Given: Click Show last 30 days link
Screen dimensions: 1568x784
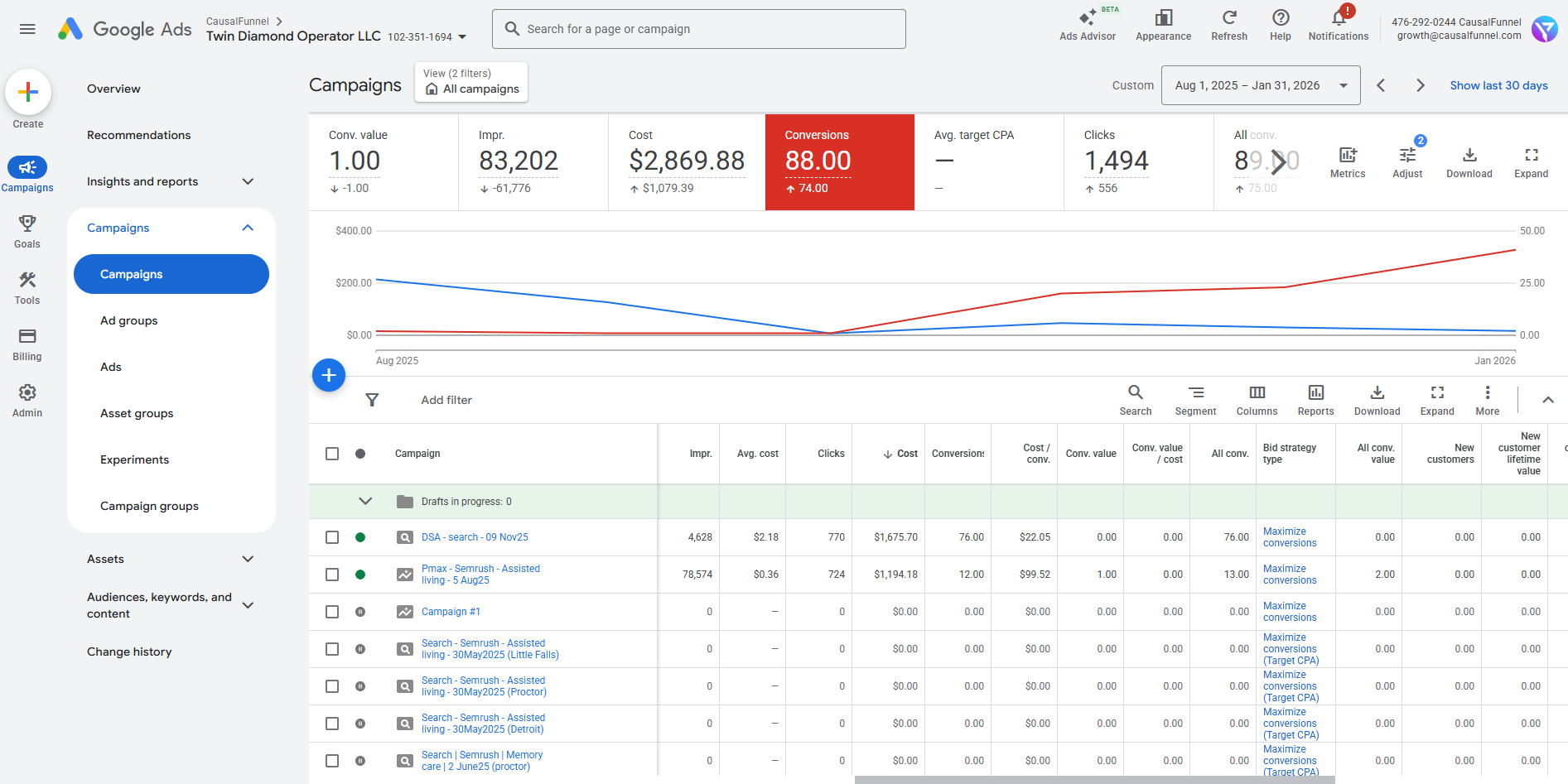Looking at the screenshot, I should pyautogui.click(x=1498, y=85).
